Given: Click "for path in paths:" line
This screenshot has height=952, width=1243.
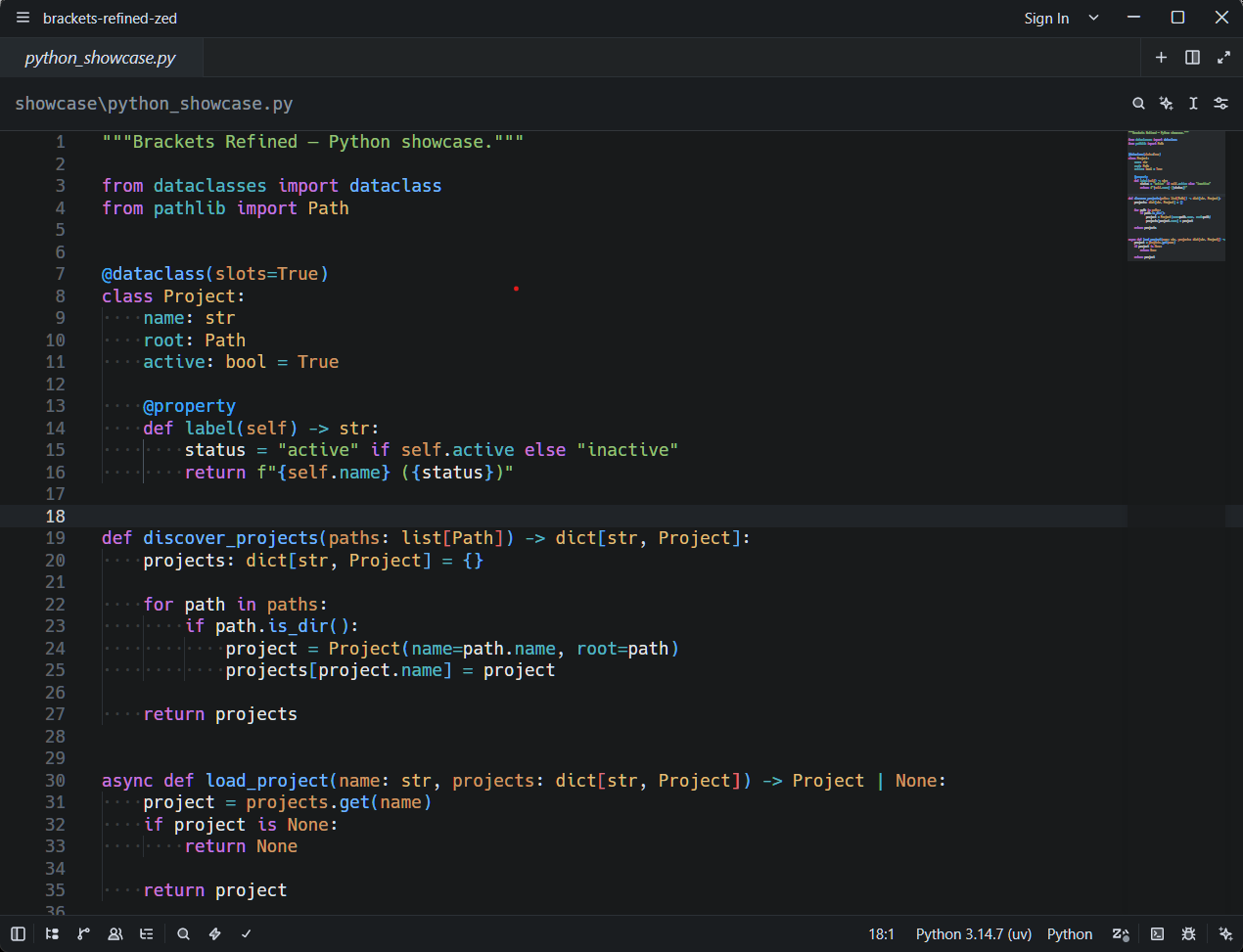Looking at the screenshot, I should 236,604.
